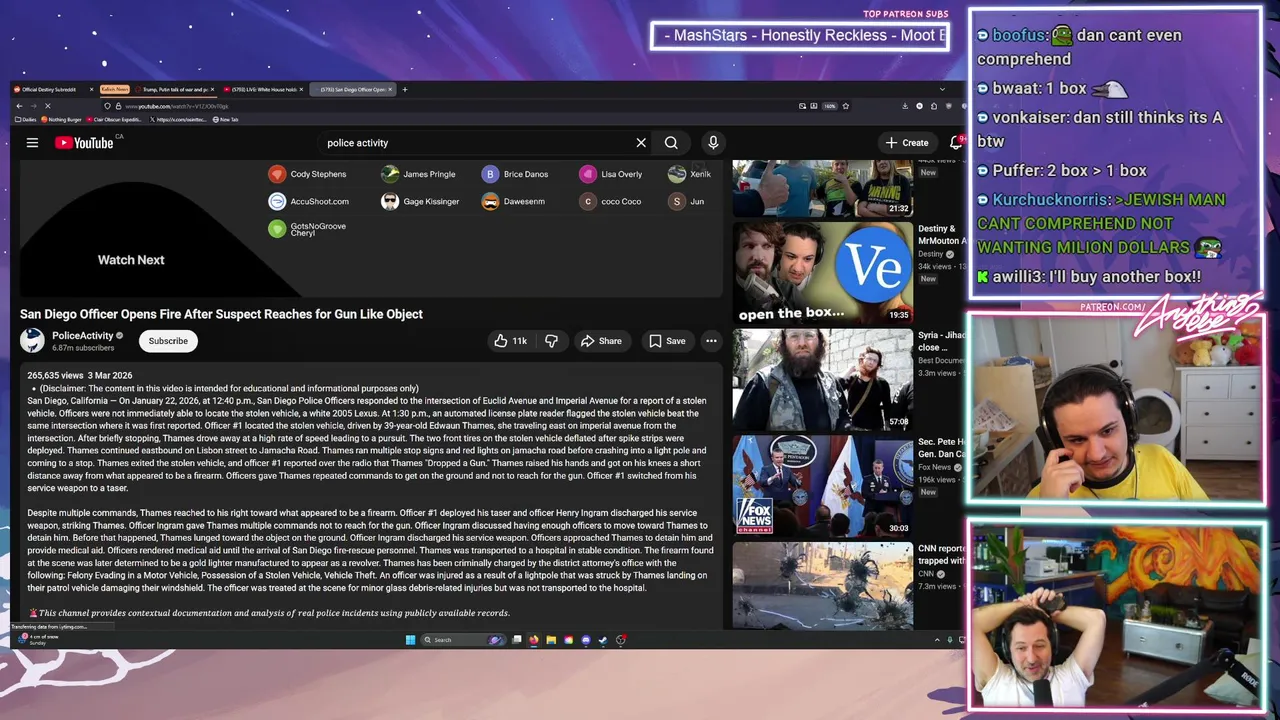Switch to the Official Destiny Subreddit tab
This screenshot has height=720, width=1280.
[x=53, y=89]
